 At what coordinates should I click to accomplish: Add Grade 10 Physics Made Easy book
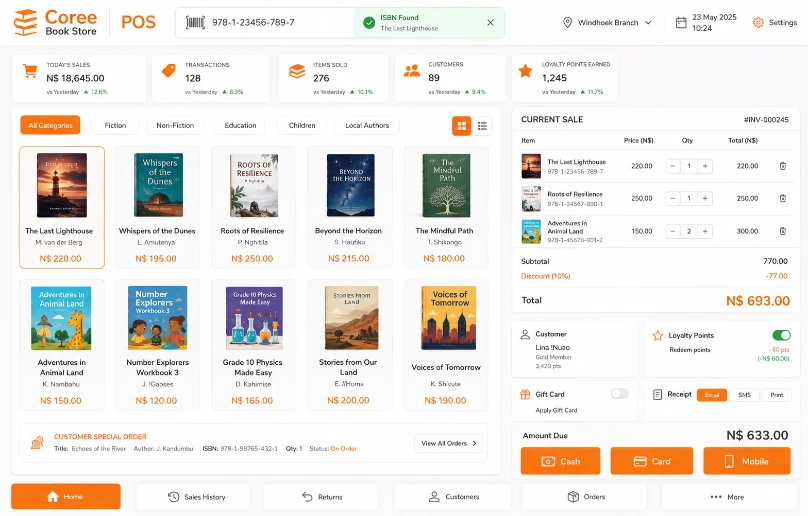[x=253, y=345]
